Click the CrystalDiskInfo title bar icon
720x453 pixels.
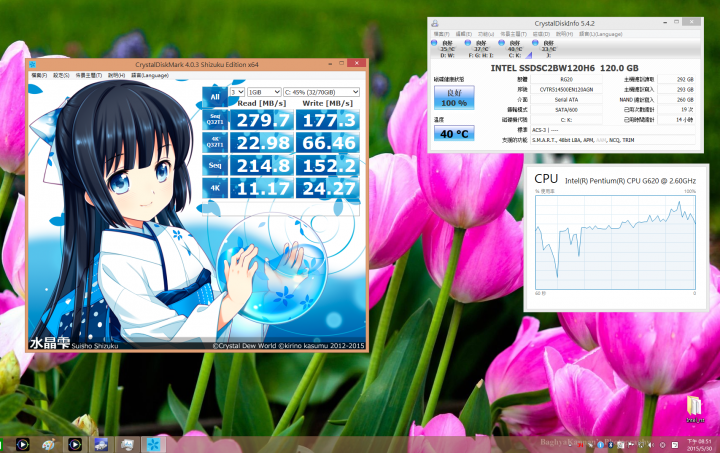tap(435, 23)
